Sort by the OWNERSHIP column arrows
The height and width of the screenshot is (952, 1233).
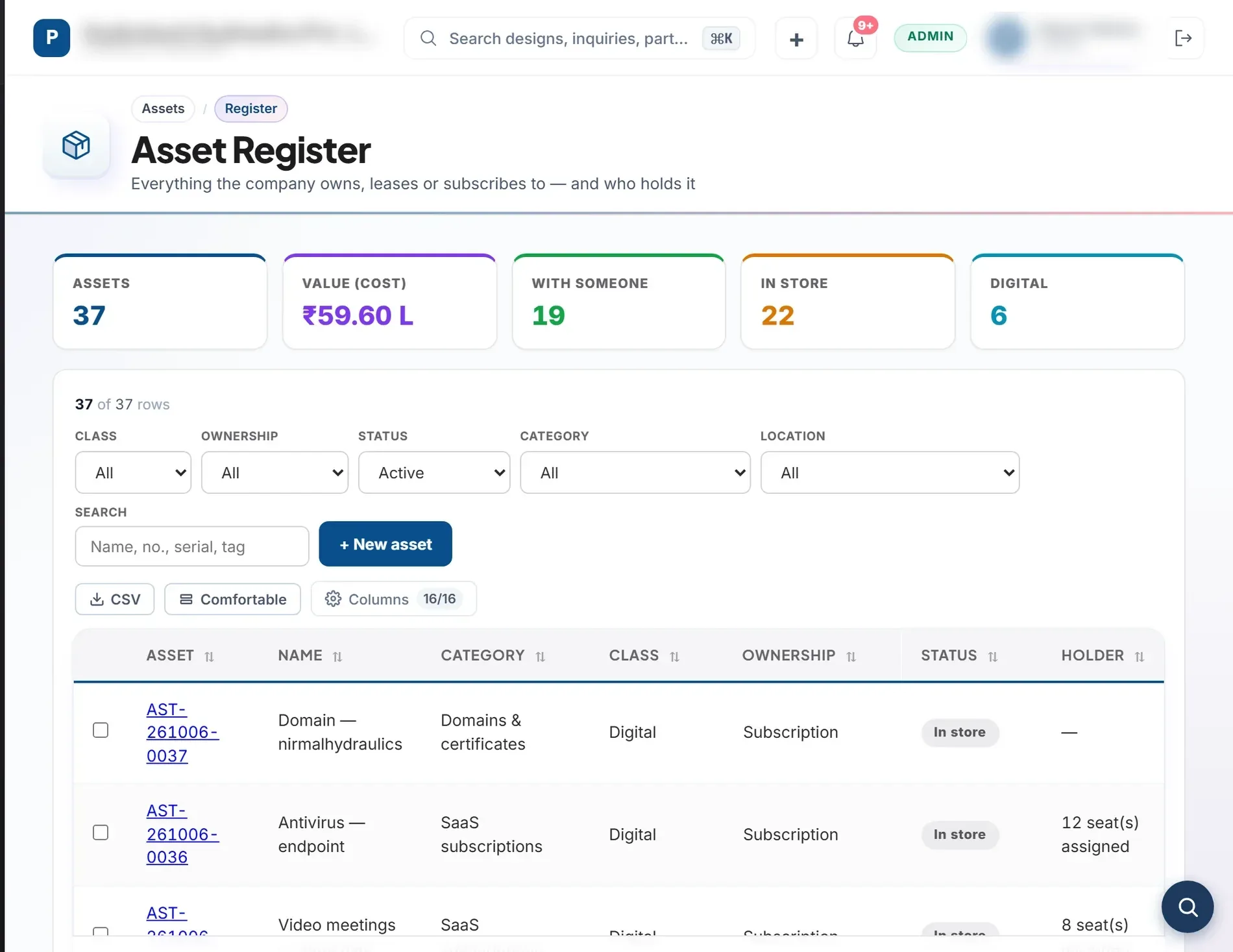pyautogui.click(x=851, y=657)
